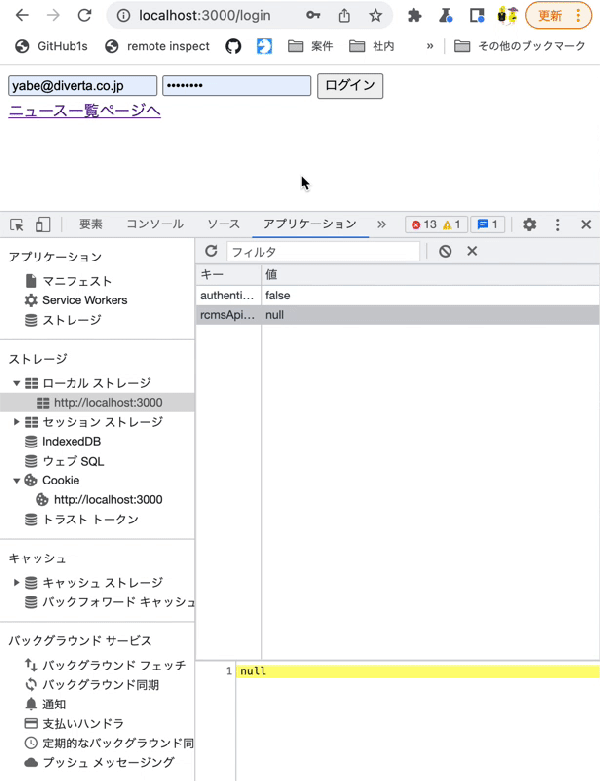Click the 13 errors and 1 warning badge
Screen dimensions: 600x781
tap(436, 225)
